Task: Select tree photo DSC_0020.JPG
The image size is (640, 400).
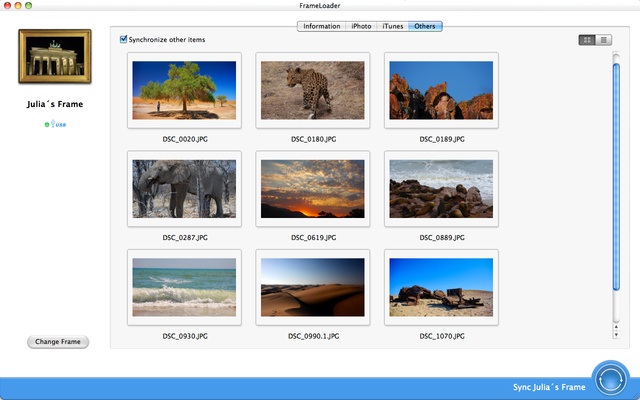Action: 184,90
